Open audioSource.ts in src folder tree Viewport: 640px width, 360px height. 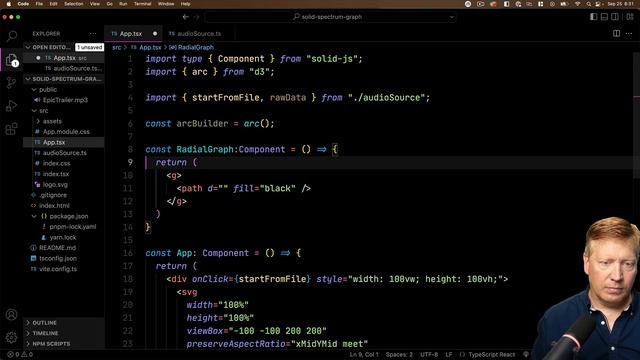64,153
